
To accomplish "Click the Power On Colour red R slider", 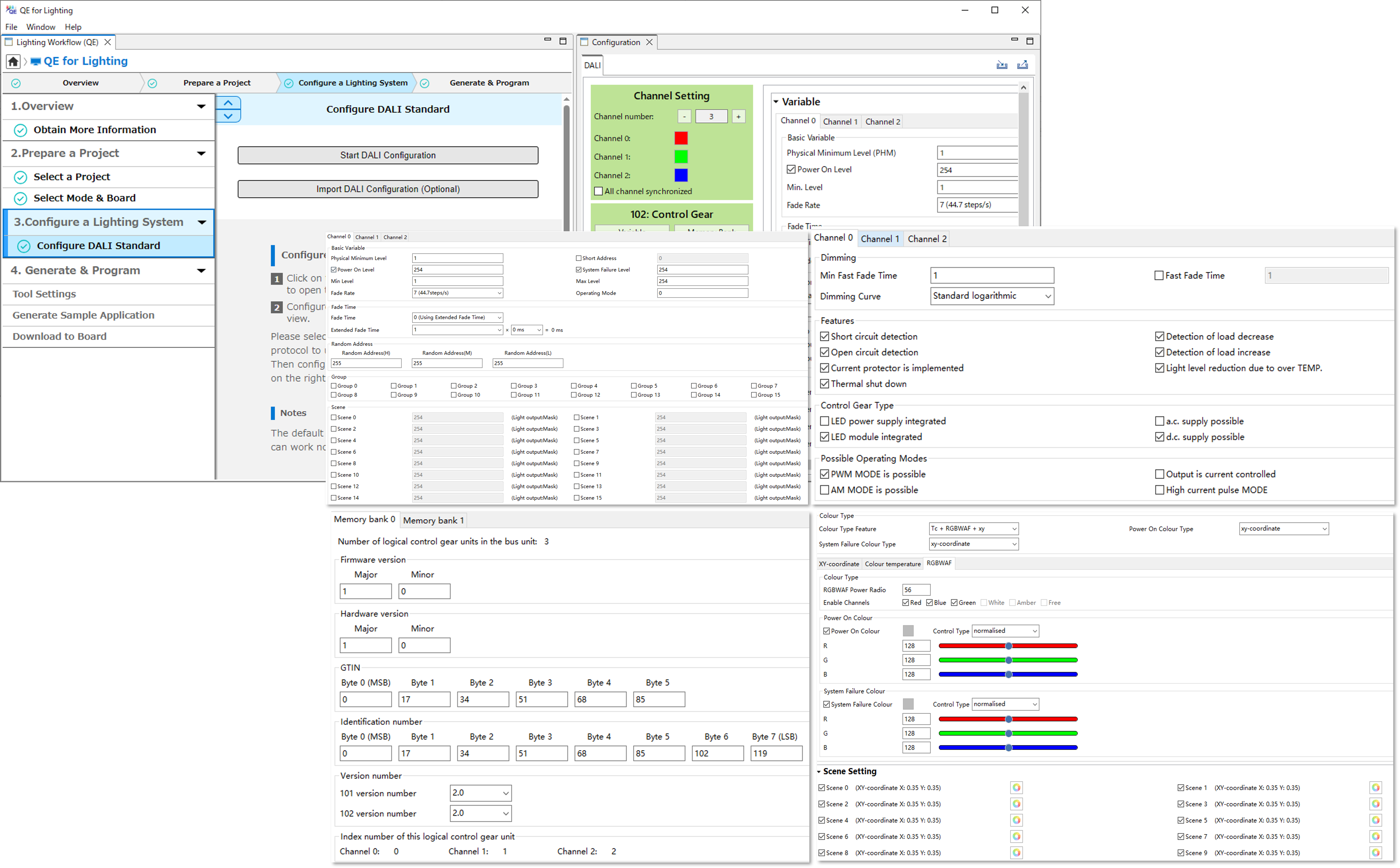I will pyautogui.click(x=1008, y=646).
